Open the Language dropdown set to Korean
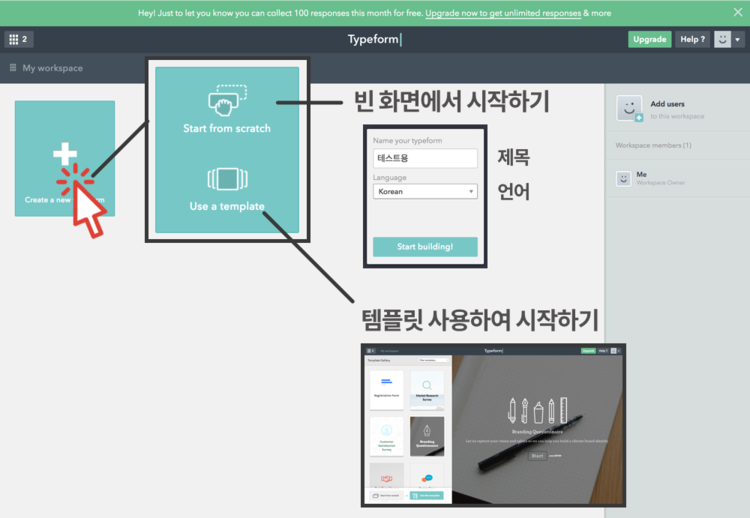This screenshot has height=518, width=750. pyautogui.click(x=425, y=191)
